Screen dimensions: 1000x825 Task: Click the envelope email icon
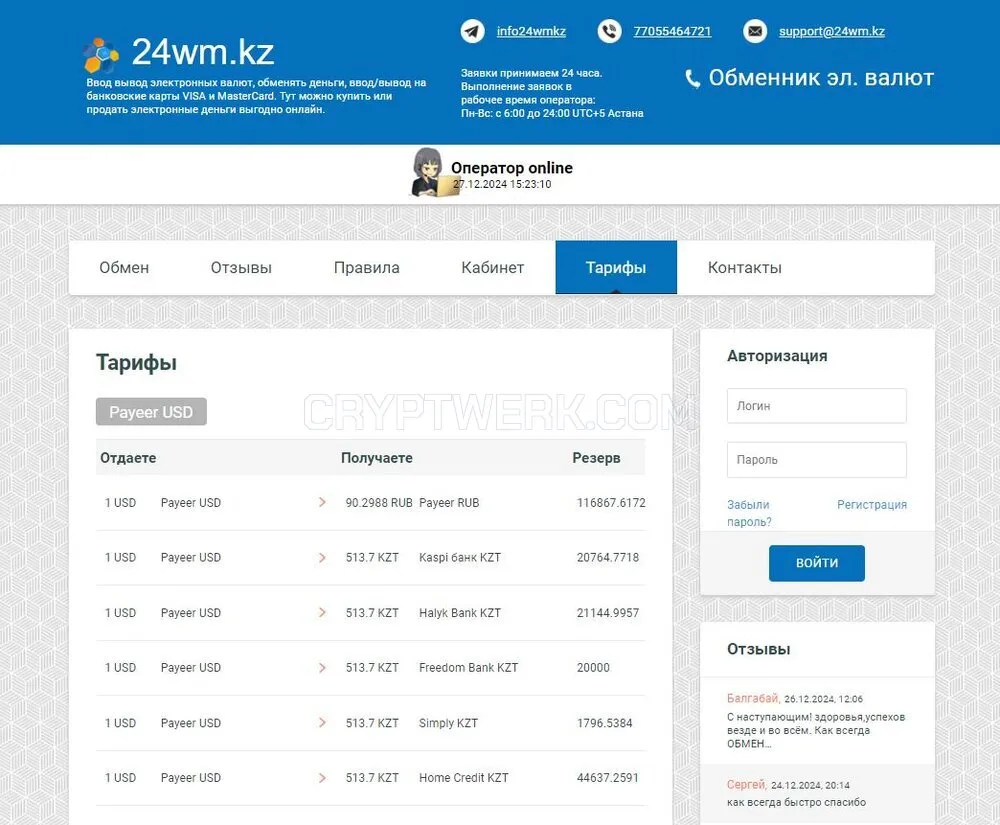755,31
